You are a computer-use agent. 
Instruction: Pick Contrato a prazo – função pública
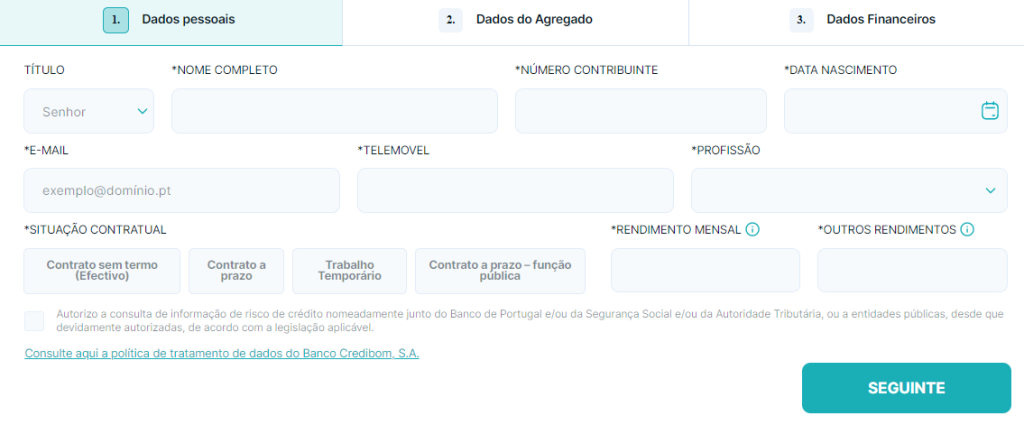tap(500, 271)
